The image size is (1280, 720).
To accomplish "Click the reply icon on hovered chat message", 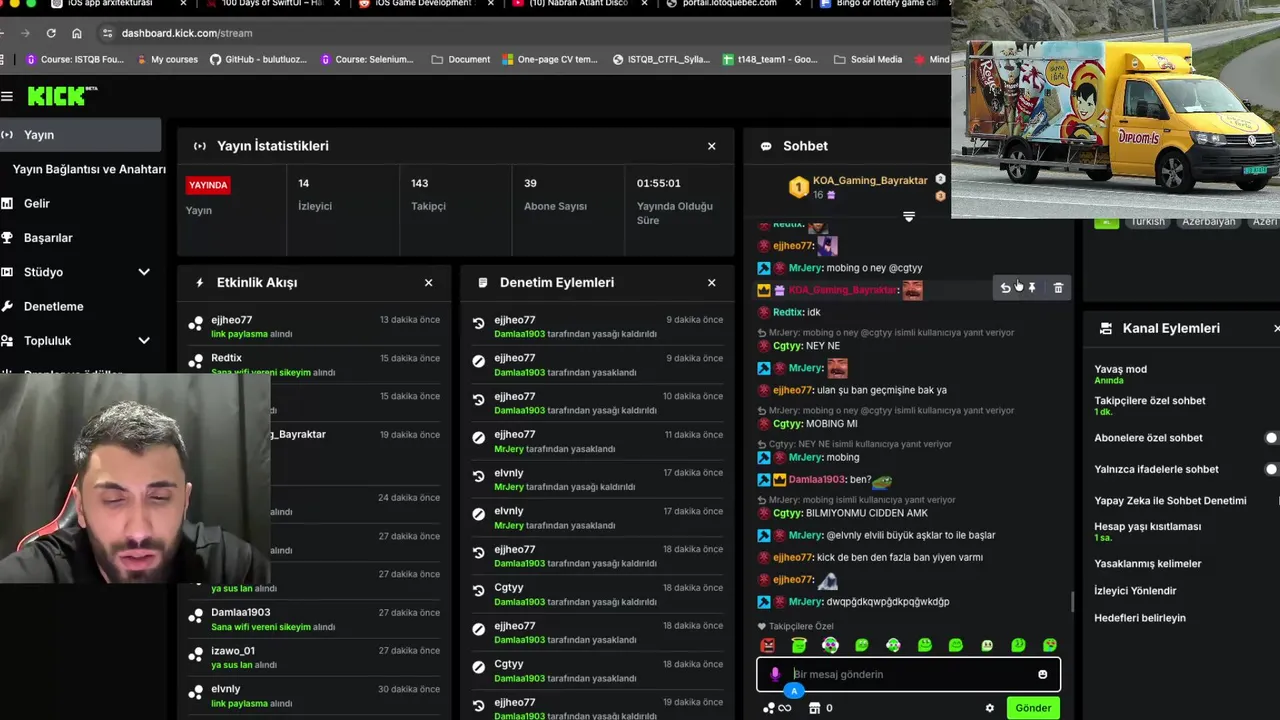I will (1005, 288).
